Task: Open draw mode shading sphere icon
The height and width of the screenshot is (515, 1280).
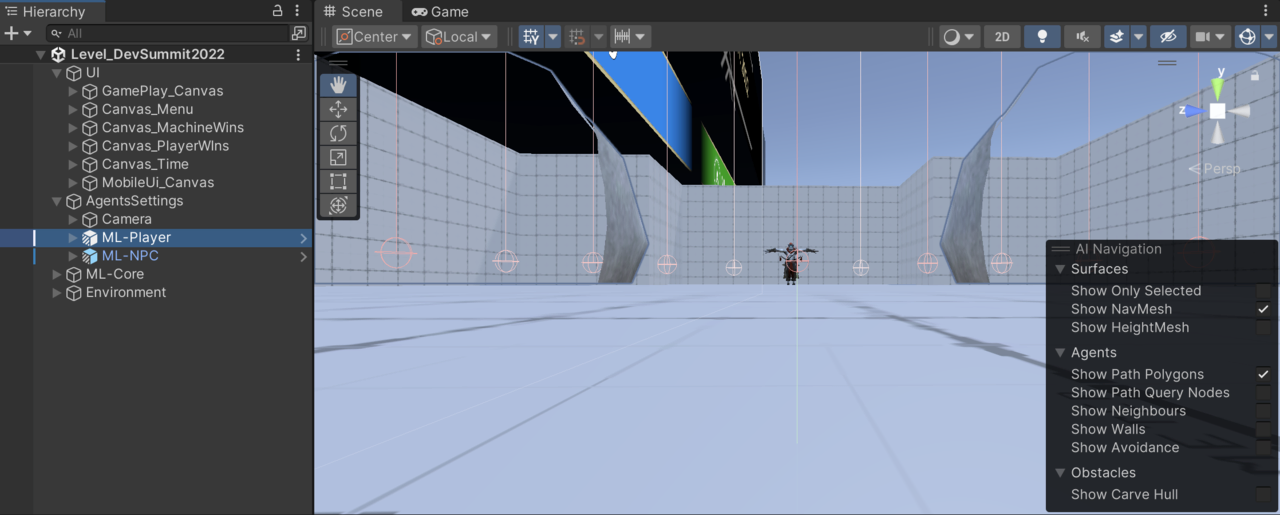Action: pyautogui.click(x=951, y=37)
